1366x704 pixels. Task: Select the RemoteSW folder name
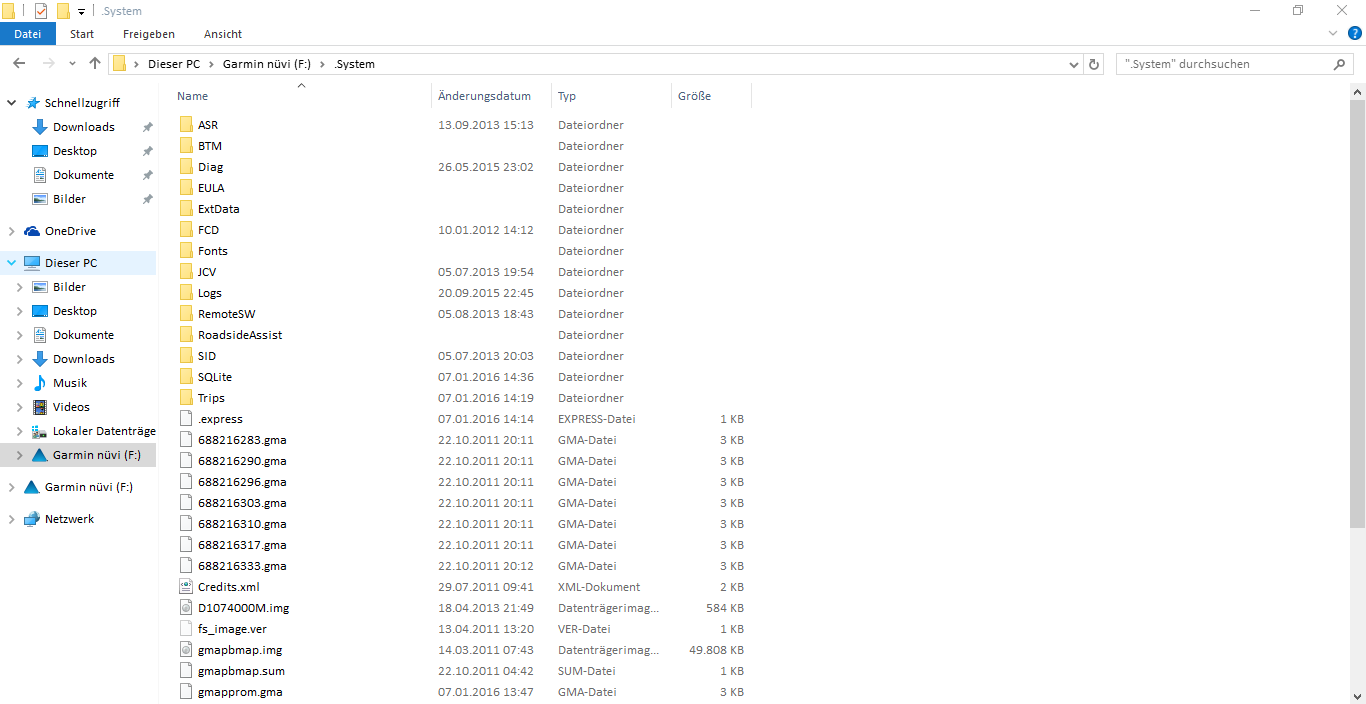(227, 314)
